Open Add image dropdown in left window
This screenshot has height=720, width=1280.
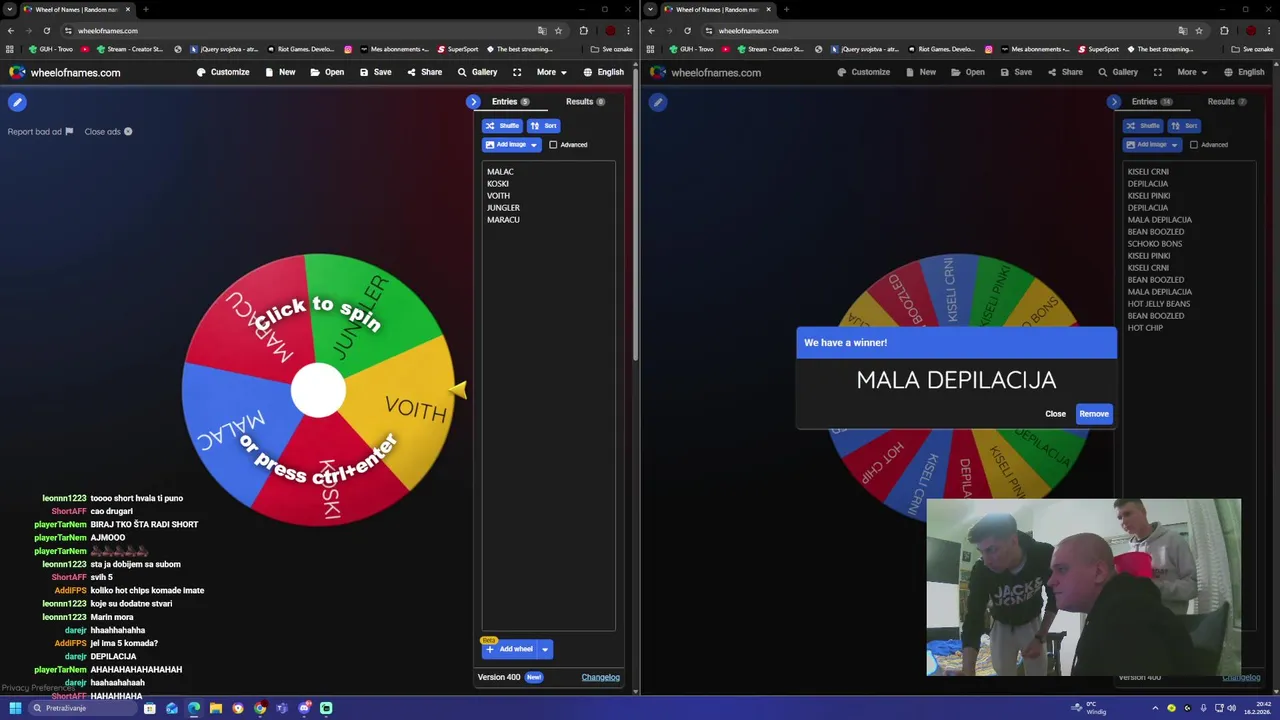coord(512,145)
